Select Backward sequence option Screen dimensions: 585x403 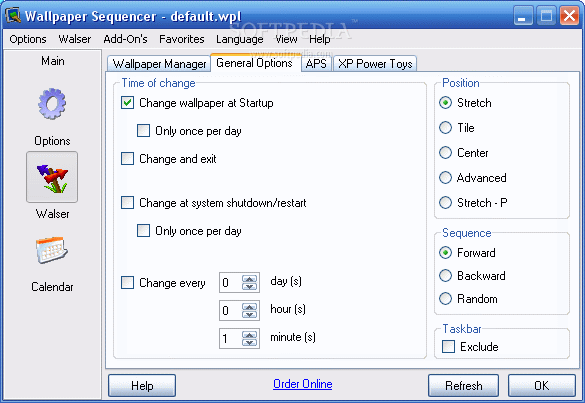[445, 276]
